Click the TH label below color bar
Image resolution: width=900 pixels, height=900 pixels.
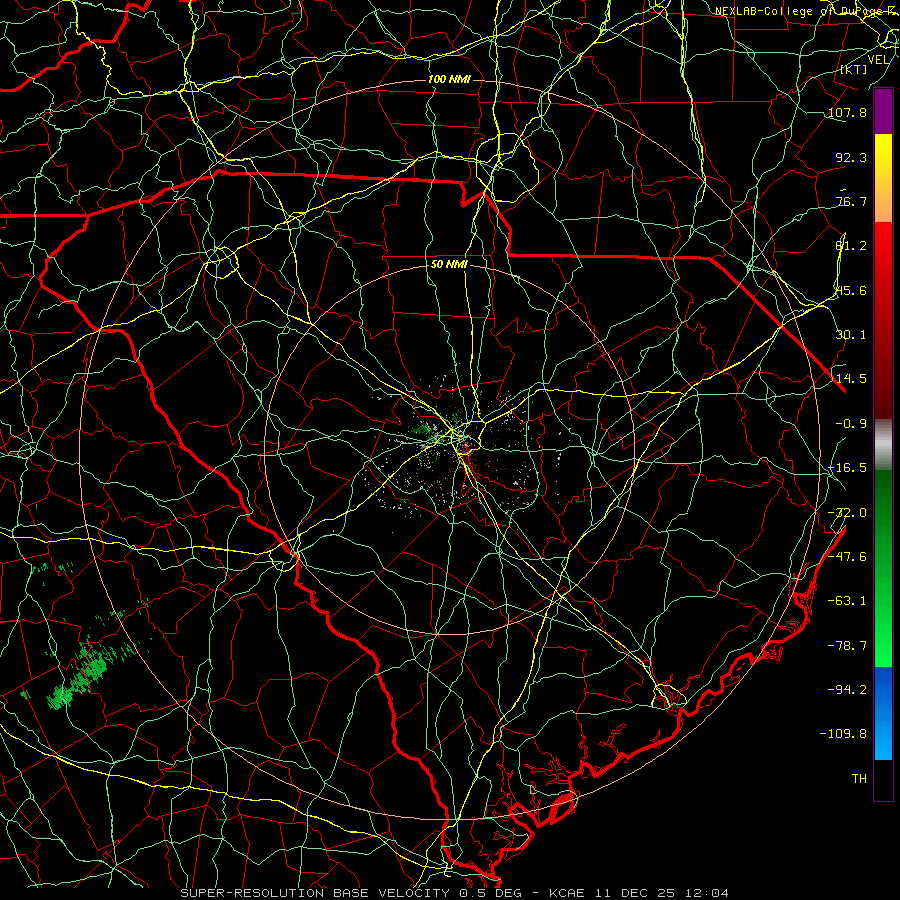point(859,778)
